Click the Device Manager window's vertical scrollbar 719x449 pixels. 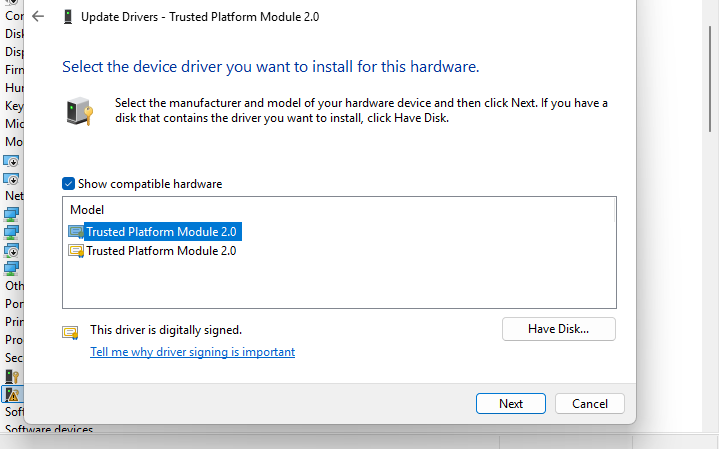[x=710, y=80]
